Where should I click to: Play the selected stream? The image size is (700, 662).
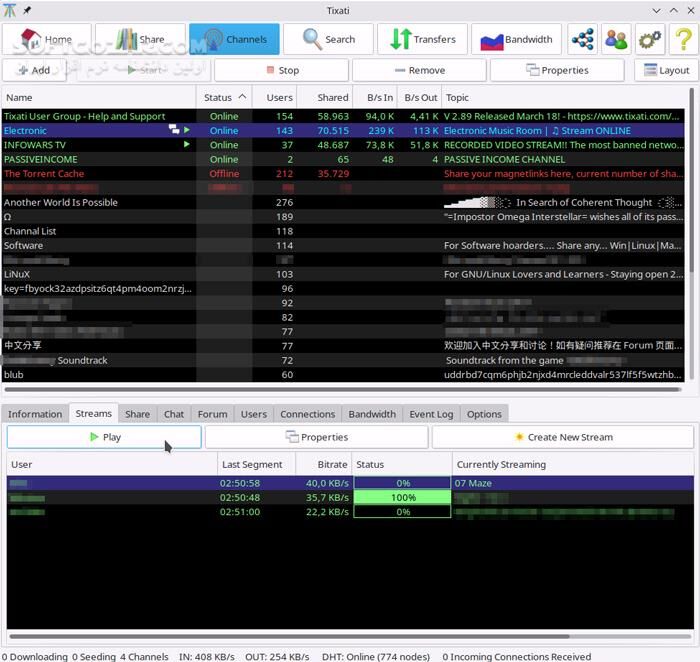pos(104,437)
